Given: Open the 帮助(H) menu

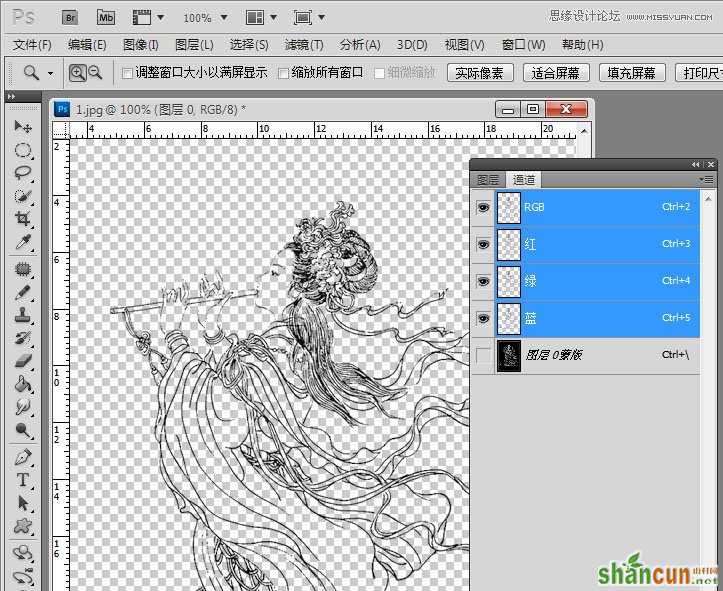Looking at the screenshot, I should [582, 45].
